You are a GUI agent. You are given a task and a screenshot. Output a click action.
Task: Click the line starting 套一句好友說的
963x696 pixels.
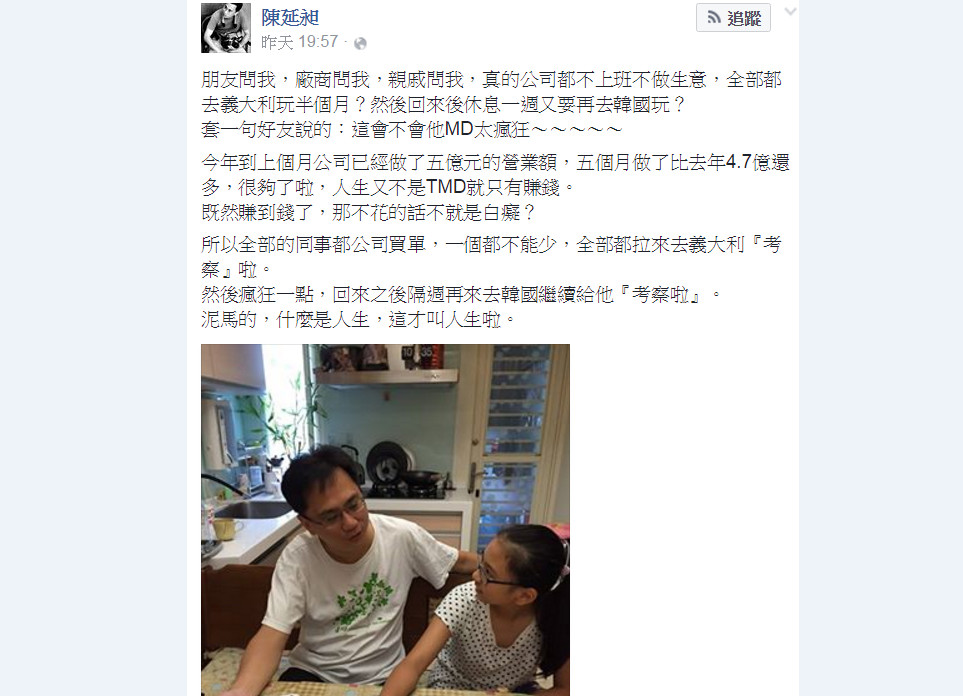point(412,130)
